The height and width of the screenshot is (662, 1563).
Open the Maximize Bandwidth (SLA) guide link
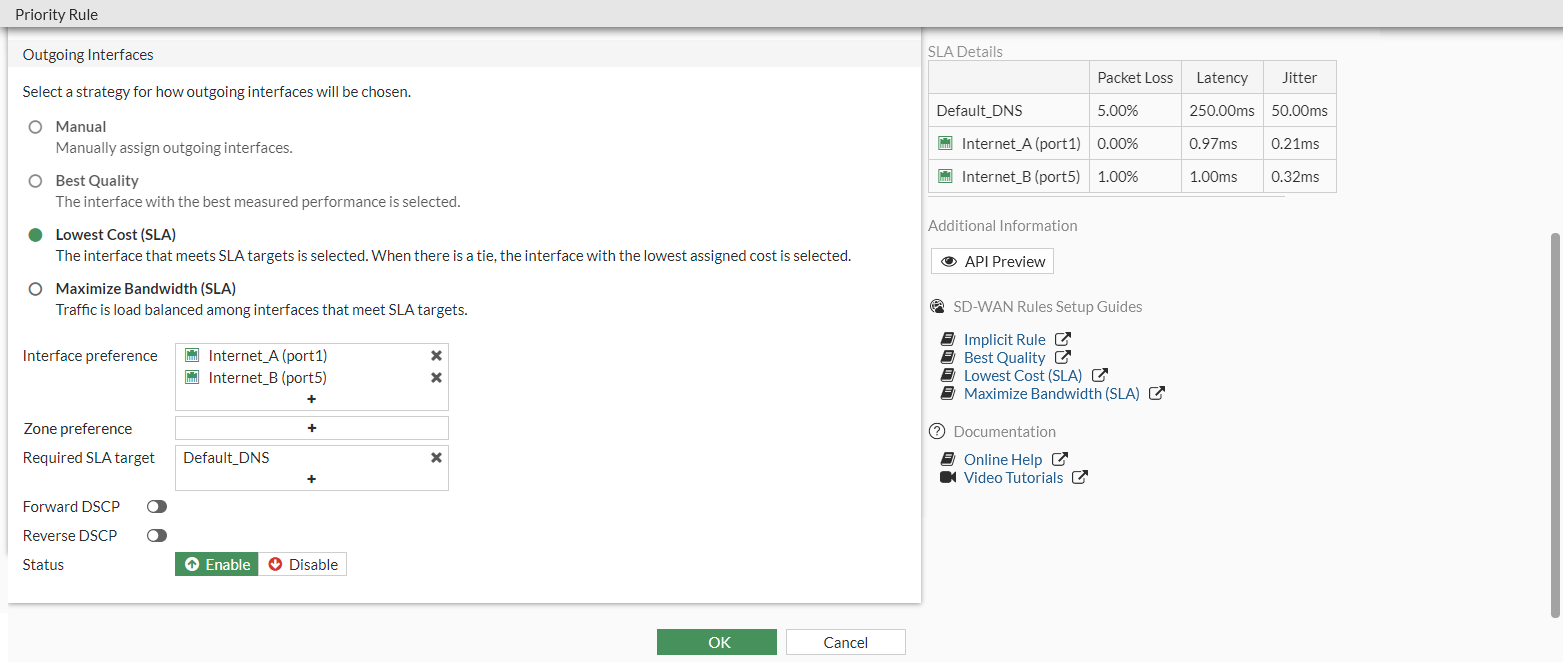1052,394
